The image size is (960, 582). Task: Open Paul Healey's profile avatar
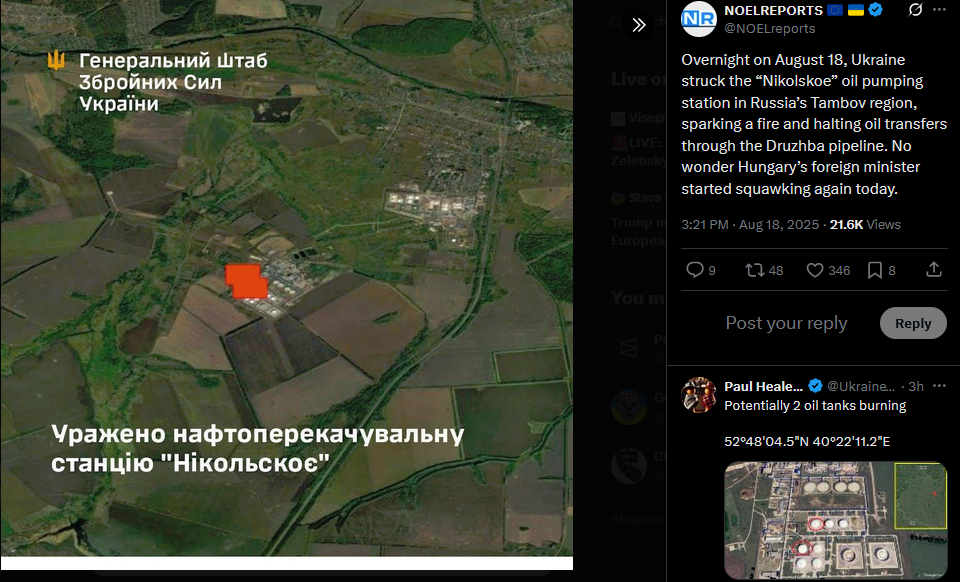coord(699,395)
